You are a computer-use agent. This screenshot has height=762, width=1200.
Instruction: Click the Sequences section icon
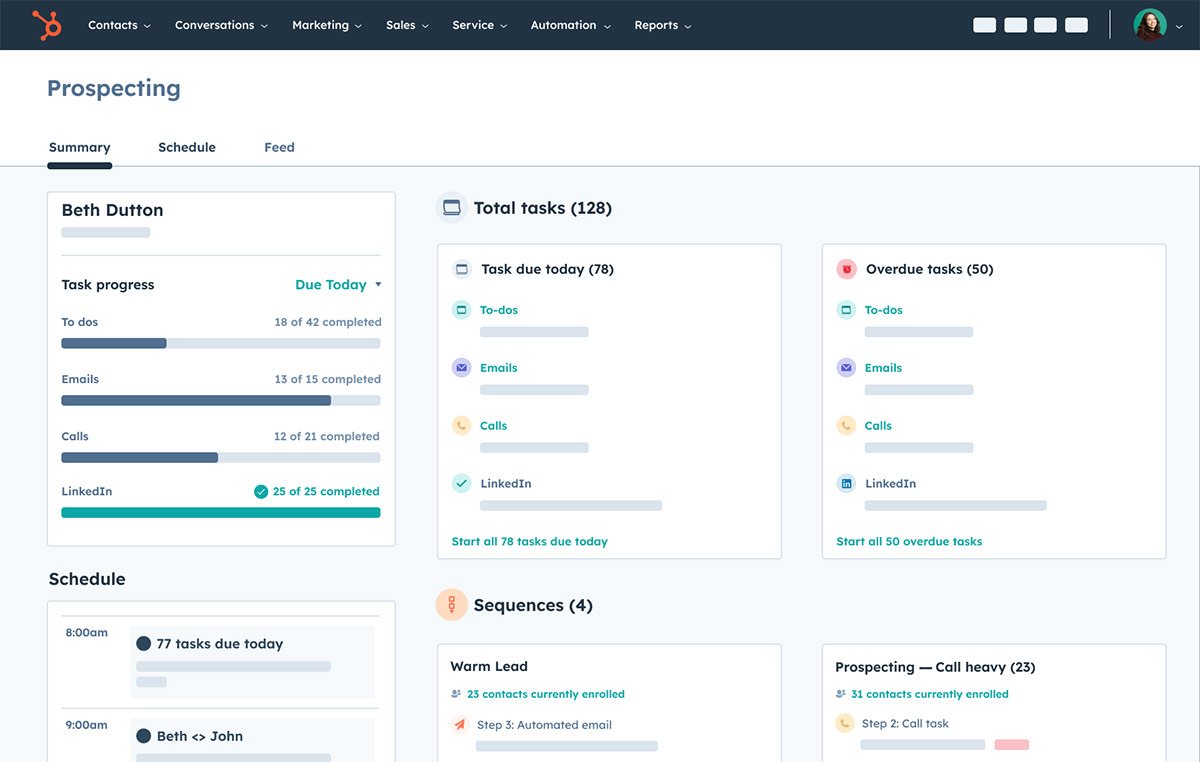tap(449, 605)
